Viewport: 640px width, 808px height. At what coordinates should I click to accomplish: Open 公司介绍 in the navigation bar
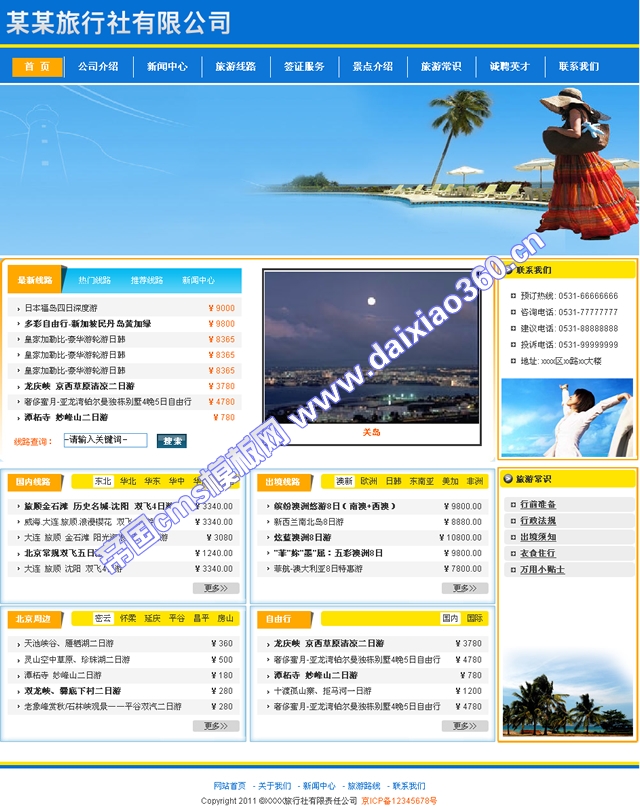[x=98, y=66]
